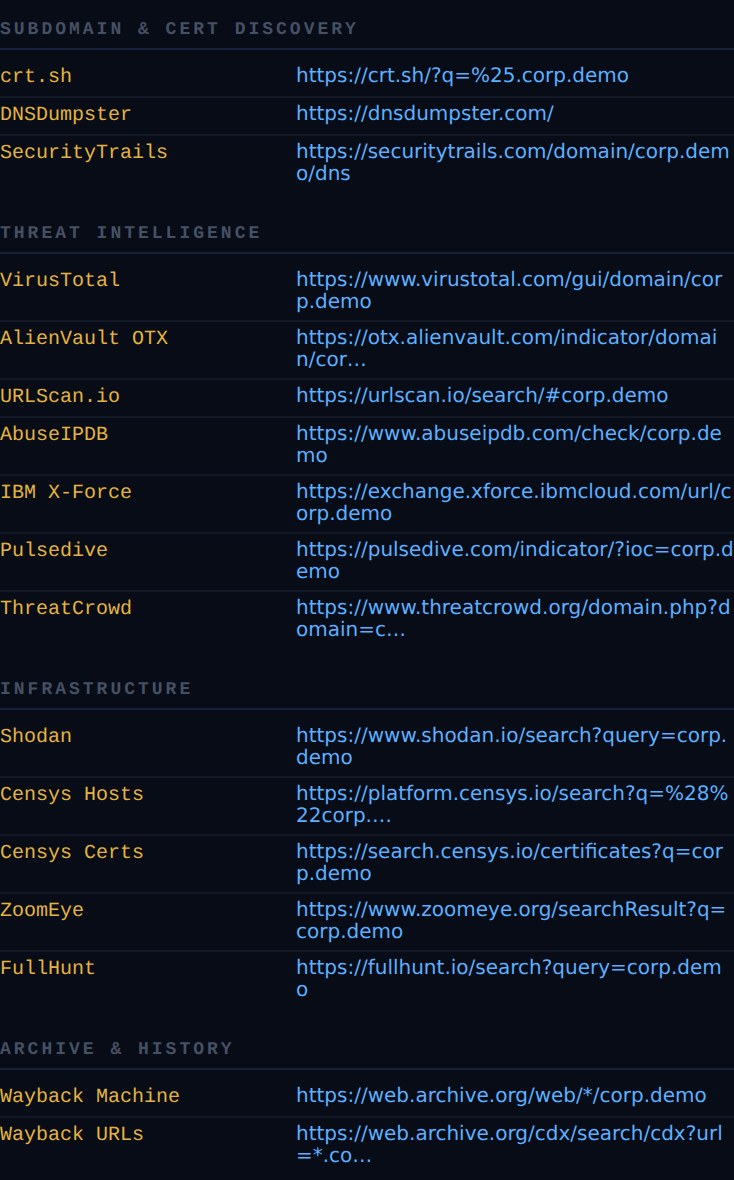This screenshot has width=734, height=1180.
Task: Open the web.archive.org/web/*/corp.demo link
Action: click(501, 1095)
